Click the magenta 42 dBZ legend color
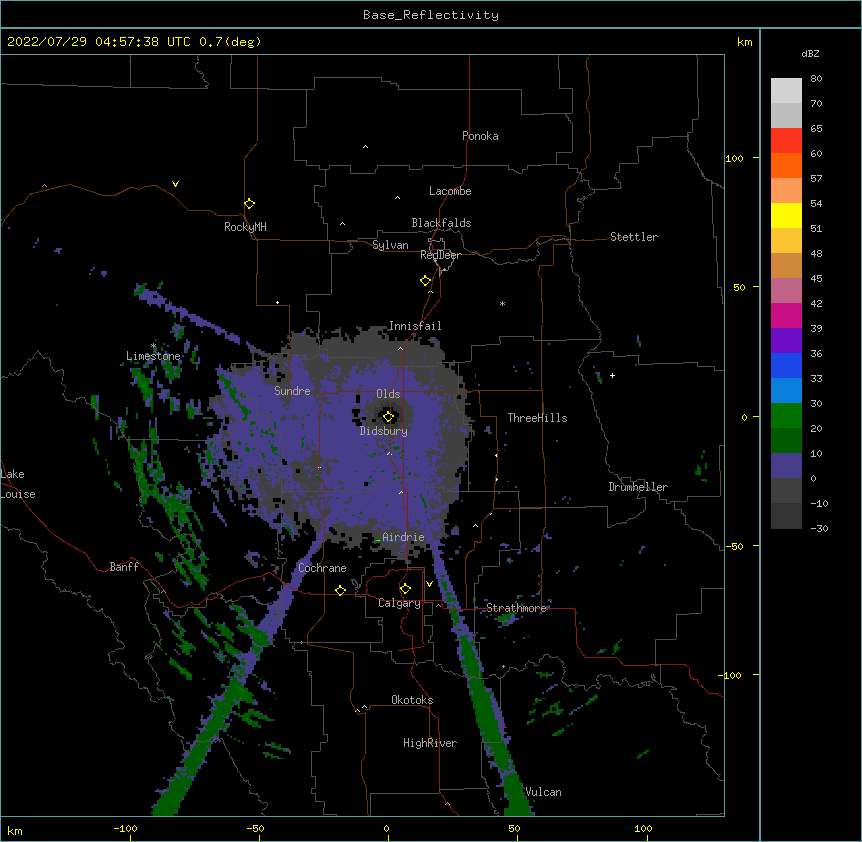The image size is (862, 842). (x=786, y=315)
